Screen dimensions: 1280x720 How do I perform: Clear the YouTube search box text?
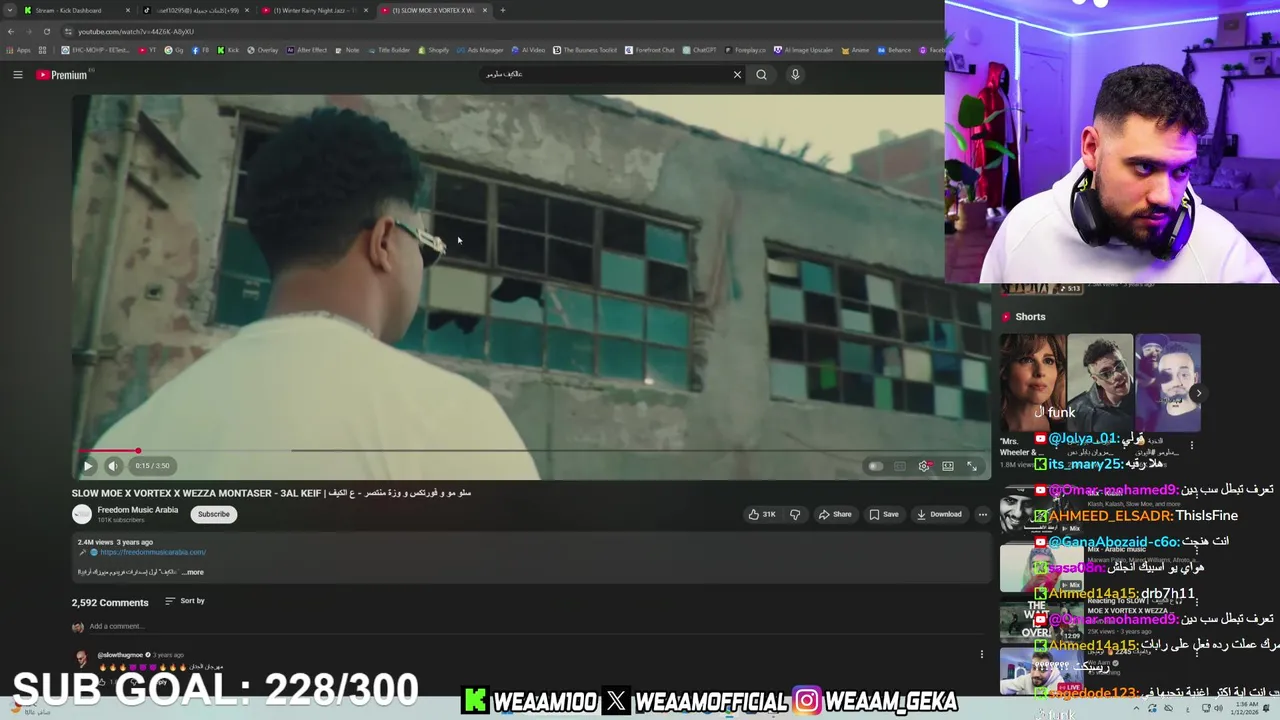pyautogui.click(x=737, y=74)
